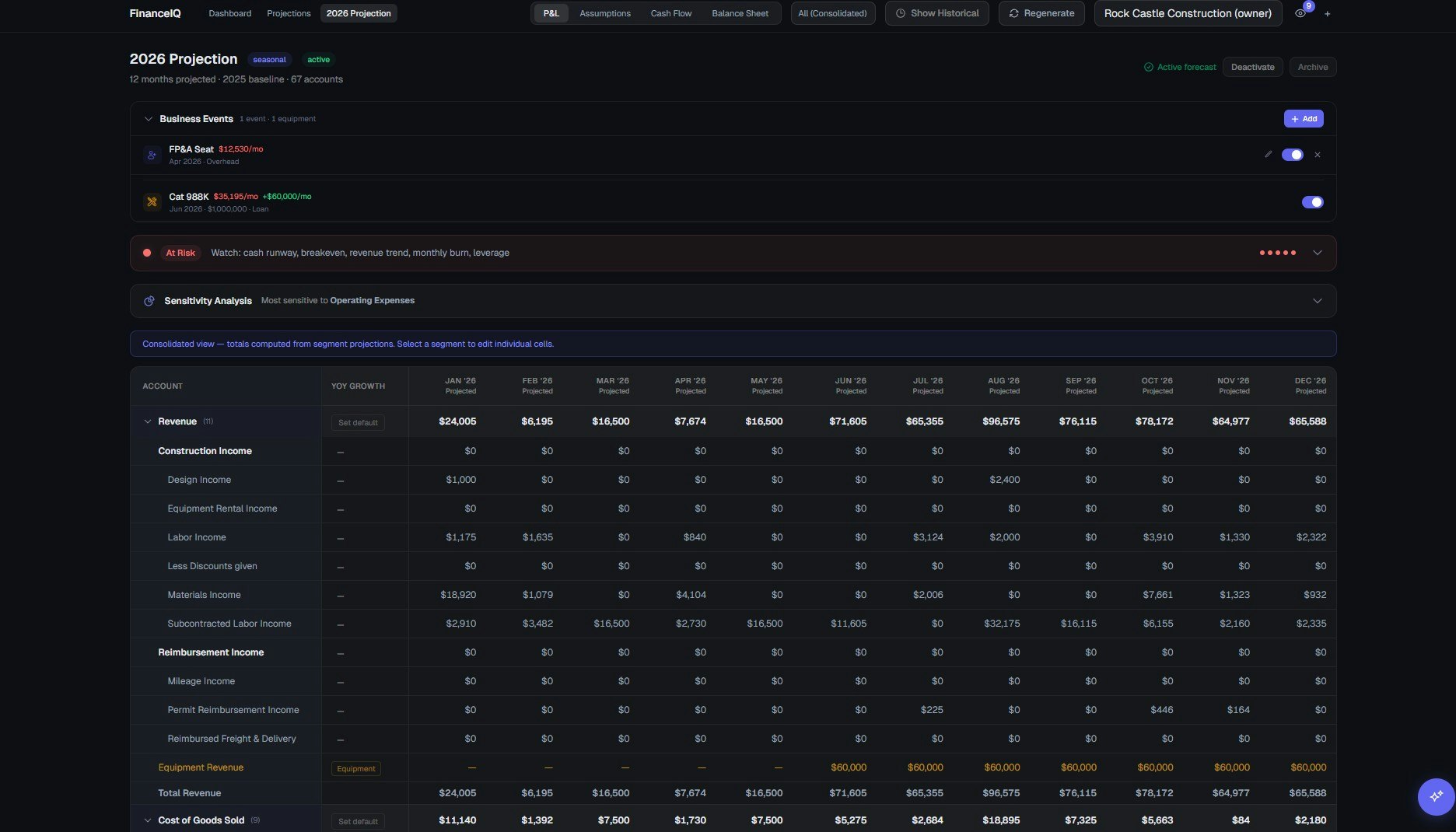
Task: Switch to the Balance Sheet tab
Action: click(740, 13)
